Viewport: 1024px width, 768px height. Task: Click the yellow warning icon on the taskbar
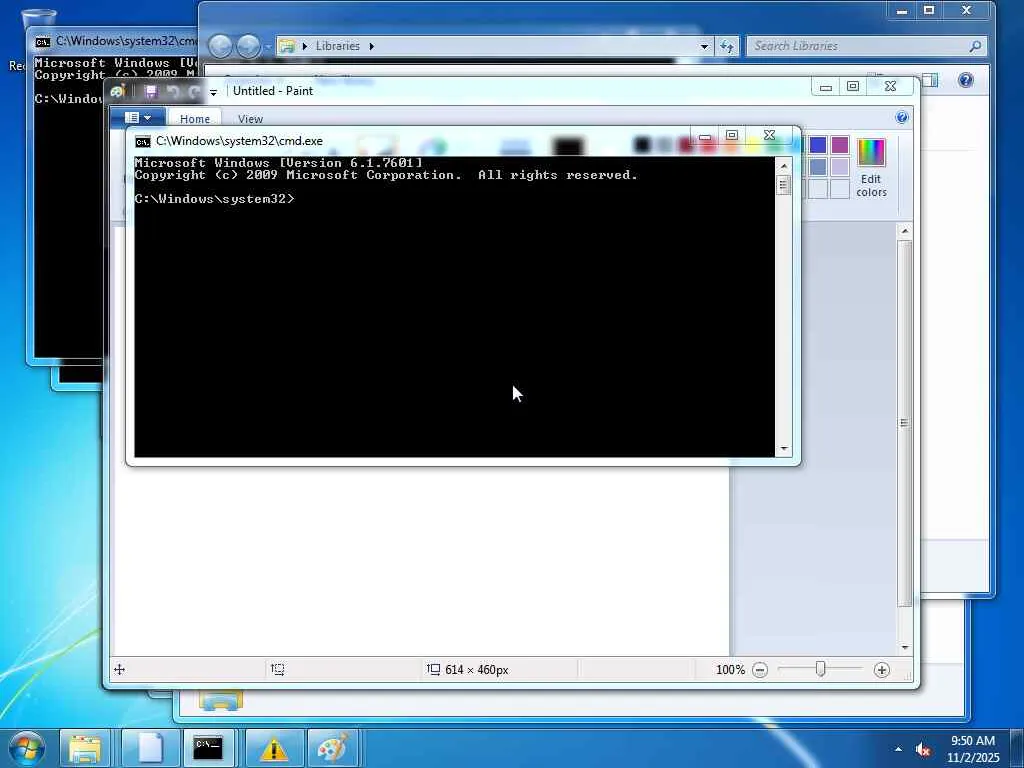(x=274, y=748)
